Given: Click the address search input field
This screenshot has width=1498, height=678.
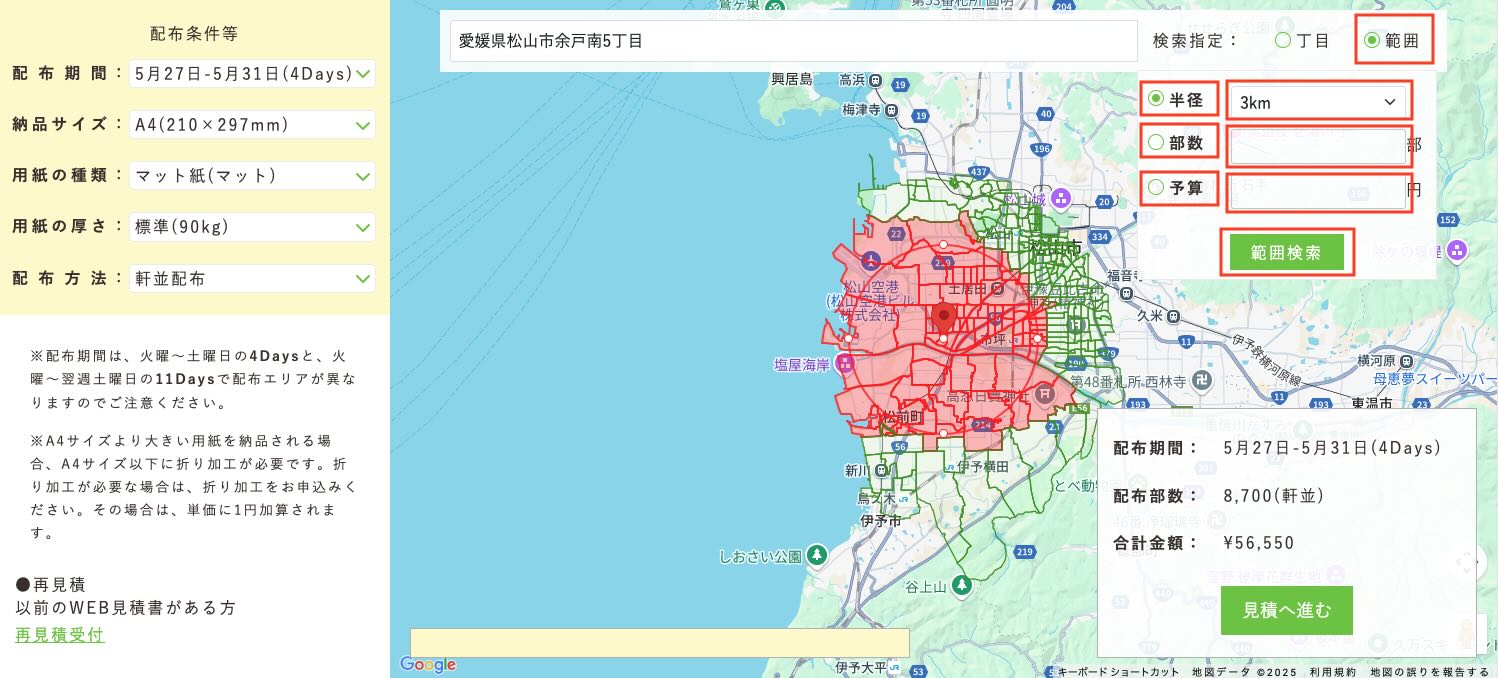Looking at the screenshot, I should point(793,41).
